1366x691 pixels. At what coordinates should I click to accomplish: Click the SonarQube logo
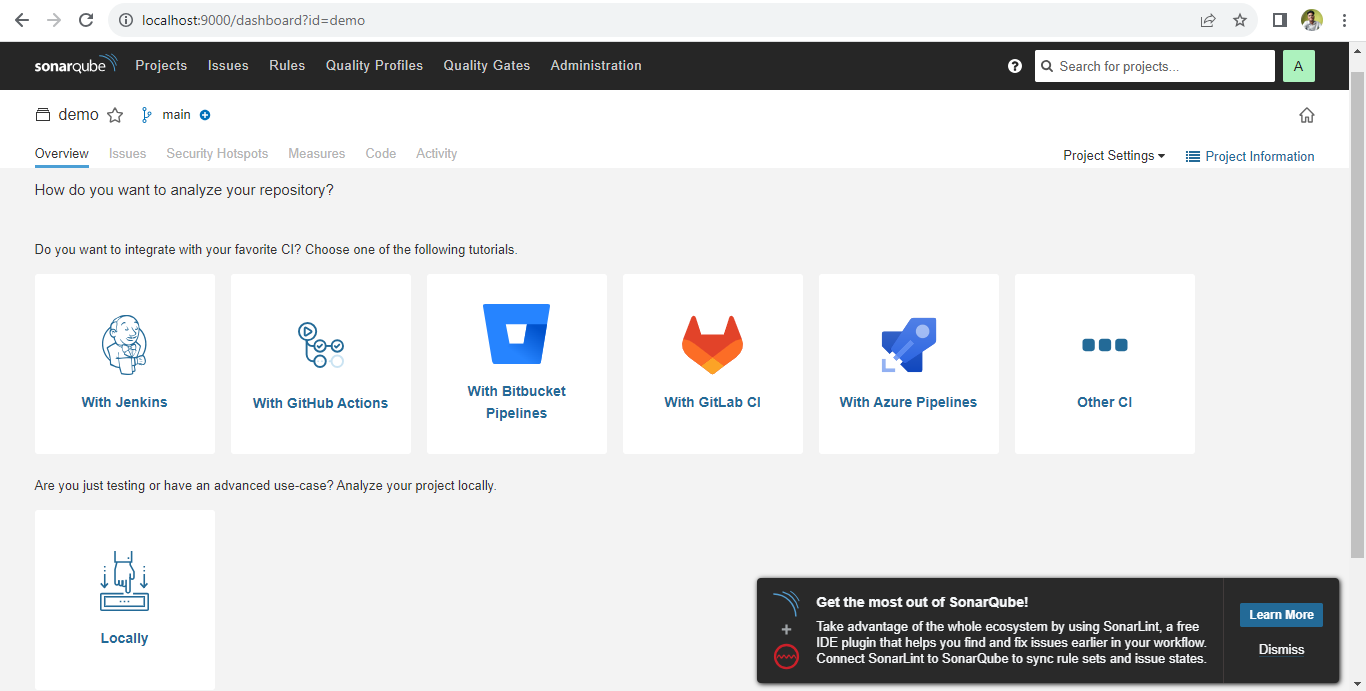(x=76, y=65)
